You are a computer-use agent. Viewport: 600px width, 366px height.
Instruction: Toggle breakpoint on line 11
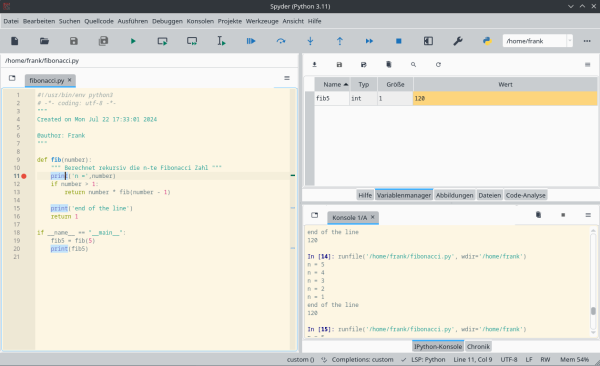[x=24, y=176]
